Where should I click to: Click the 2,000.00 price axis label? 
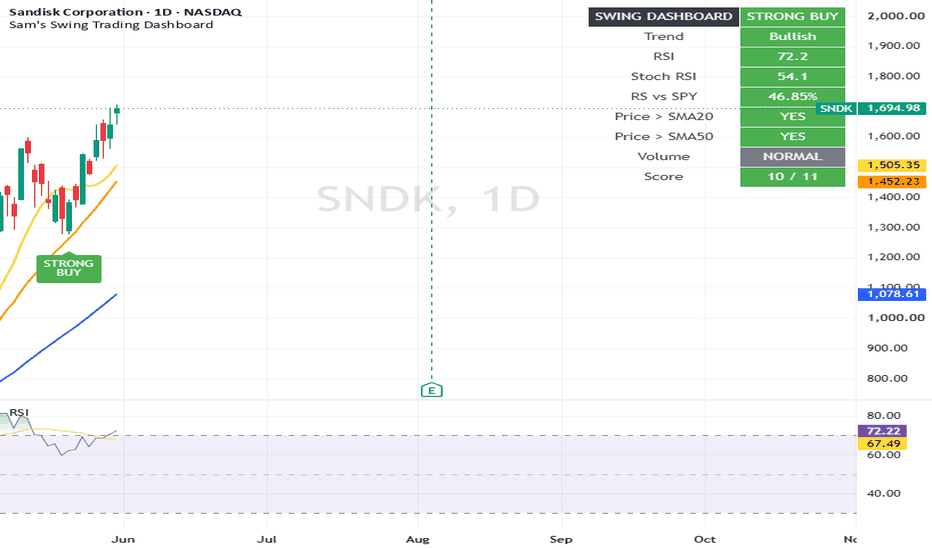click(x=896, y=16)
